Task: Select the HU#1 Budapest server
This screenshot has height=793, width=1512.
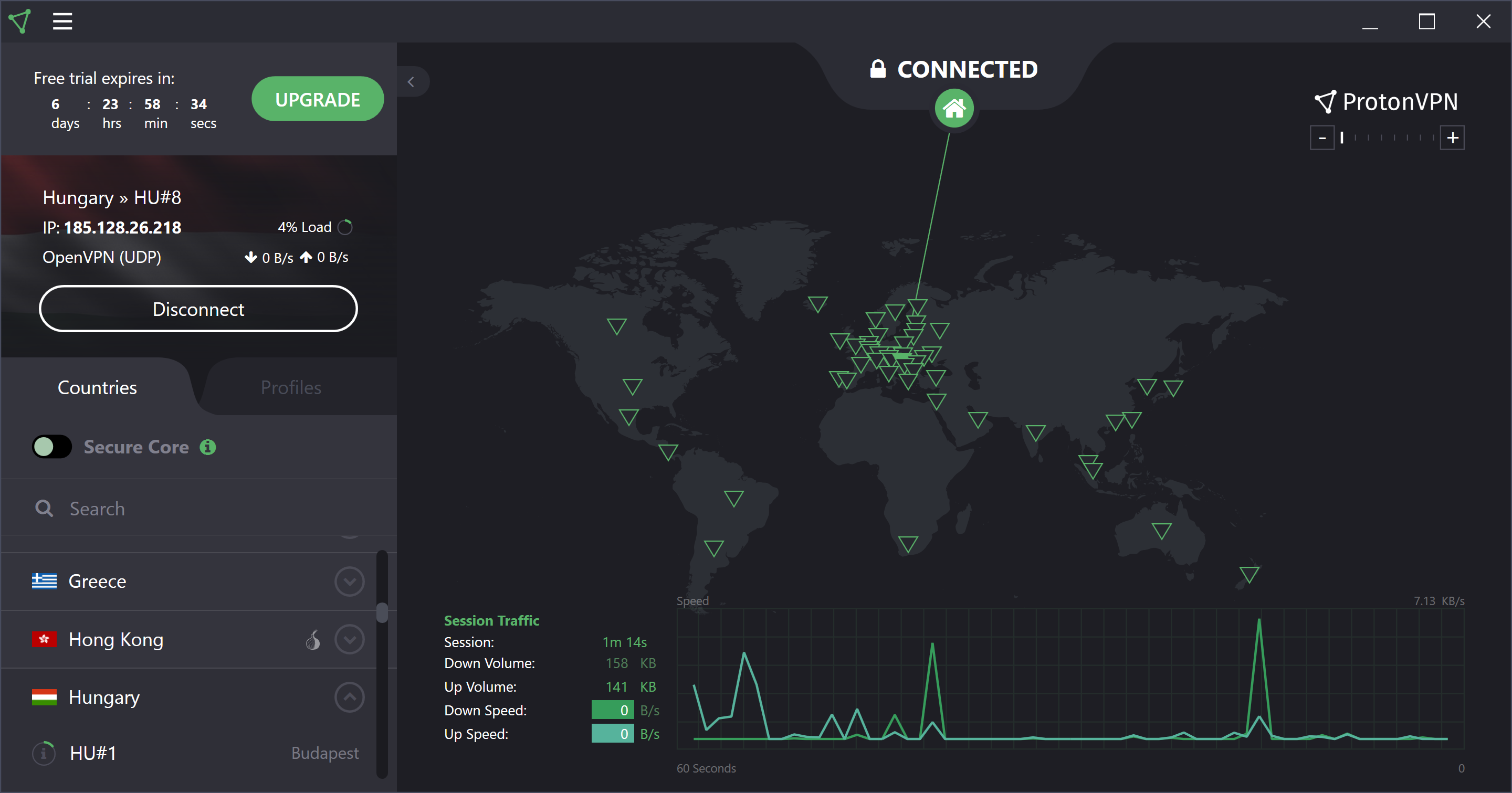Action: click(196, 754)
